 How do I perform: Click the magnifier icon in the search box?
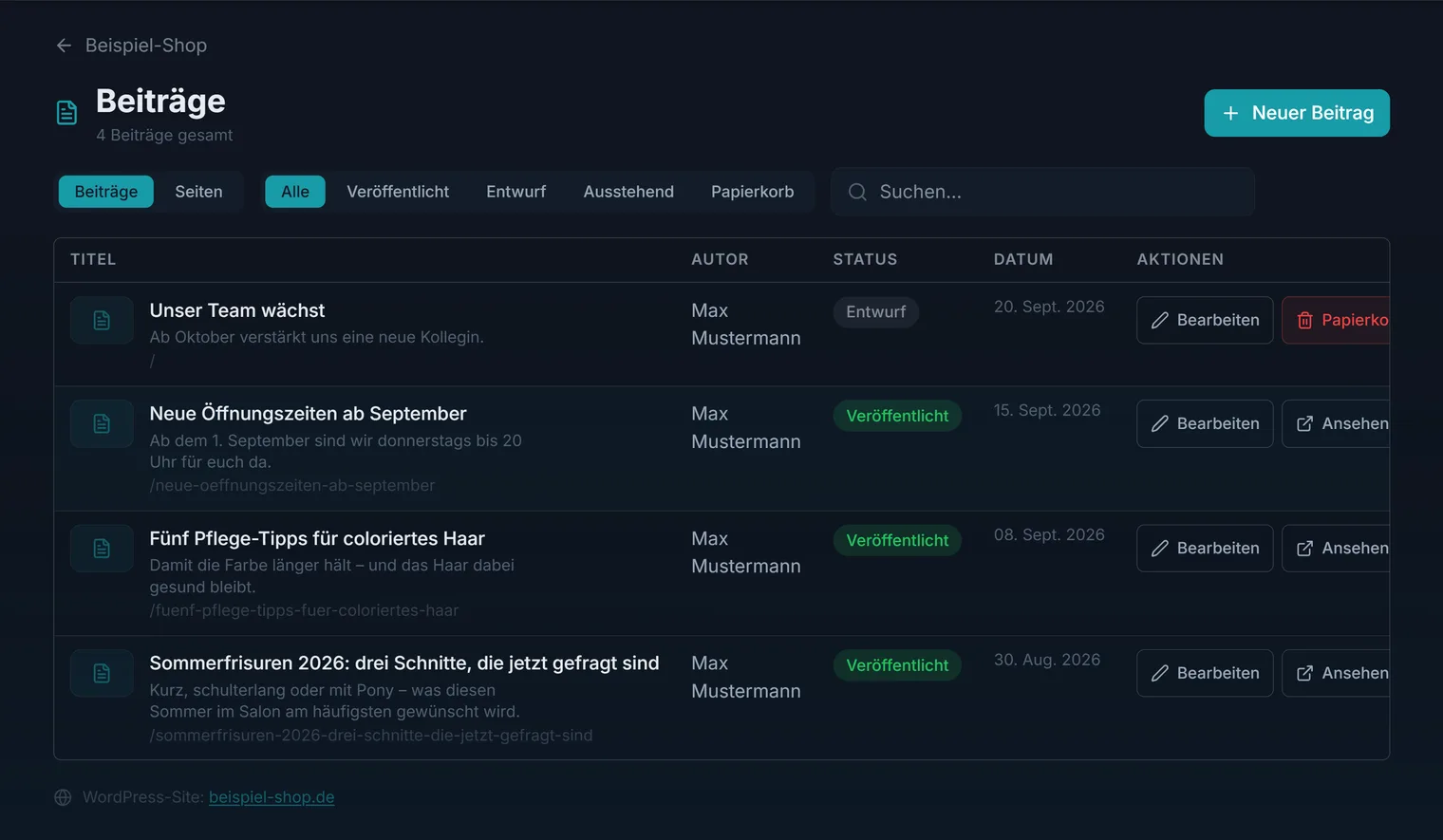(857, 192)
